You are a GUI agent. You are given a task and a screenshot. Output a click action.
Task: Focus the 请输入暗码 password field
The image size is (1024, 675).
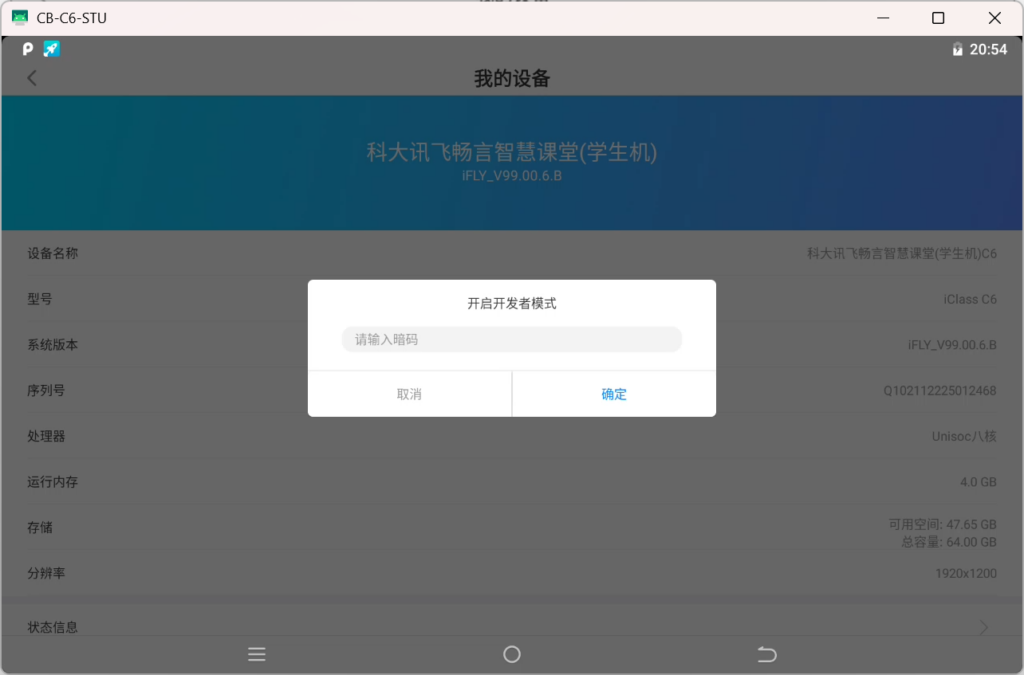[x=512, y=339]
